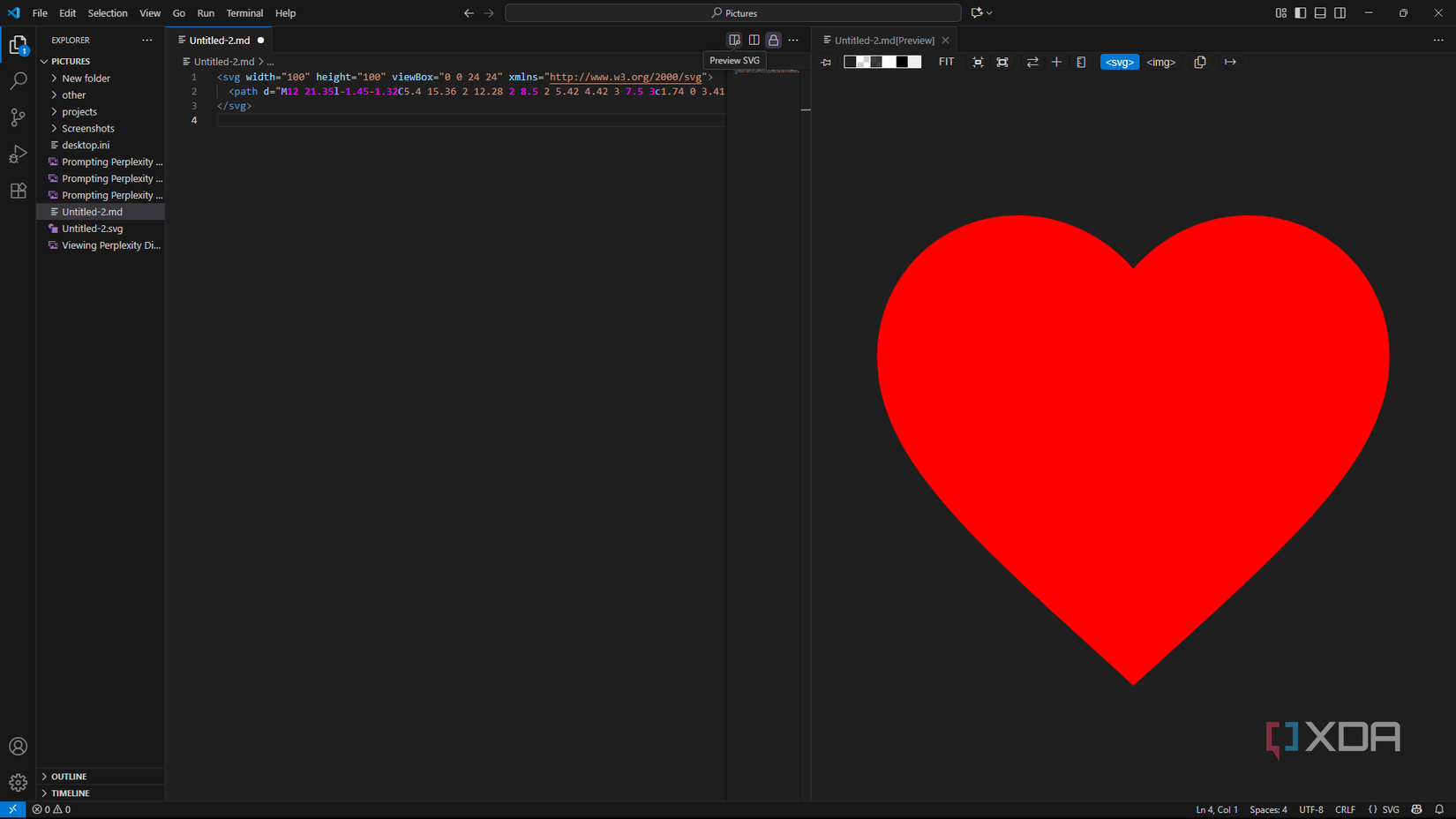Click Spaces: 4 indentation status
The height and width of the screenshot is (819, 1456).
(x=1268, y=809)
